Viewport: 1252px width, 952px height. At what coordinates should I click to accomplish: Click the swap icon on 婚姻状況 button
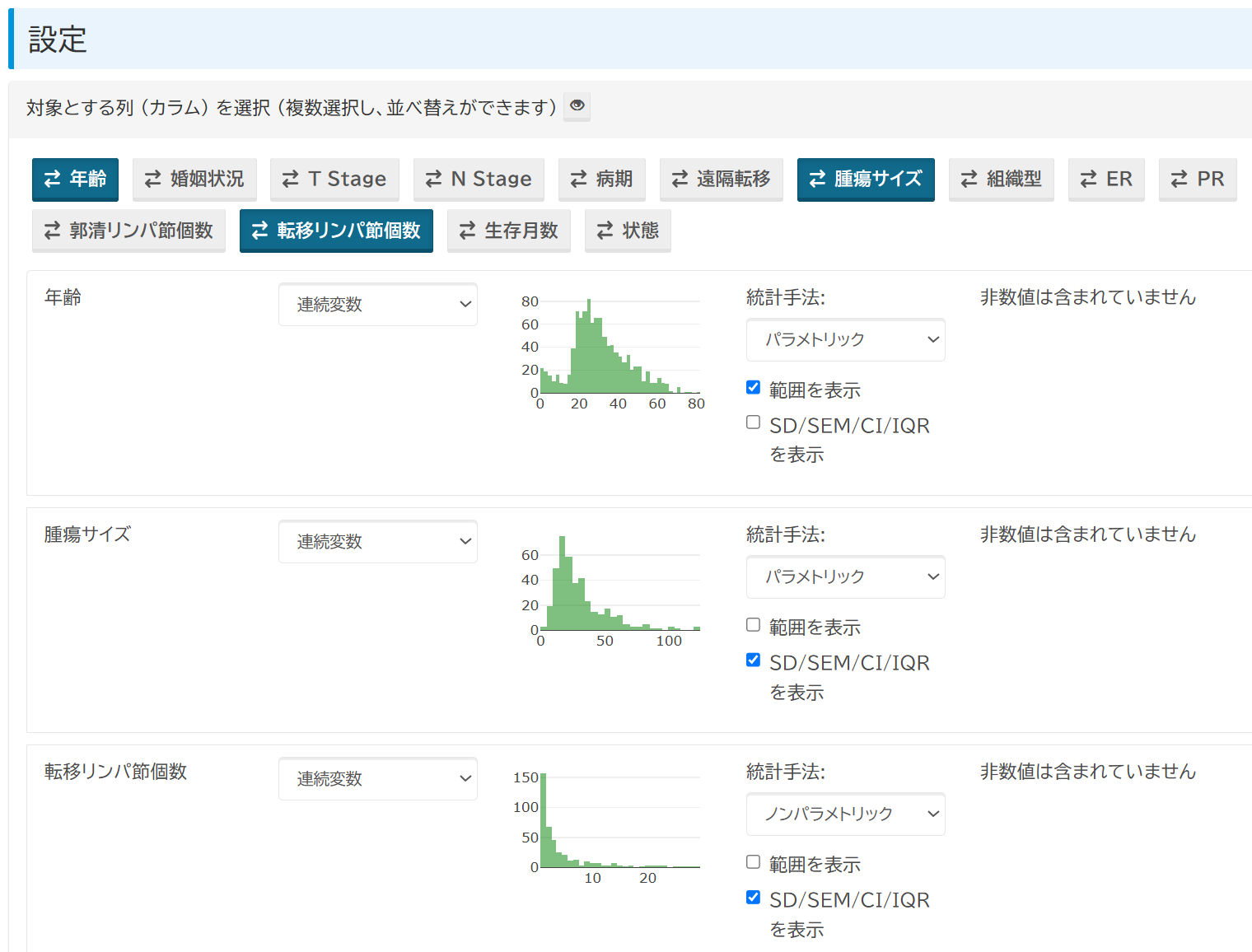152,179
